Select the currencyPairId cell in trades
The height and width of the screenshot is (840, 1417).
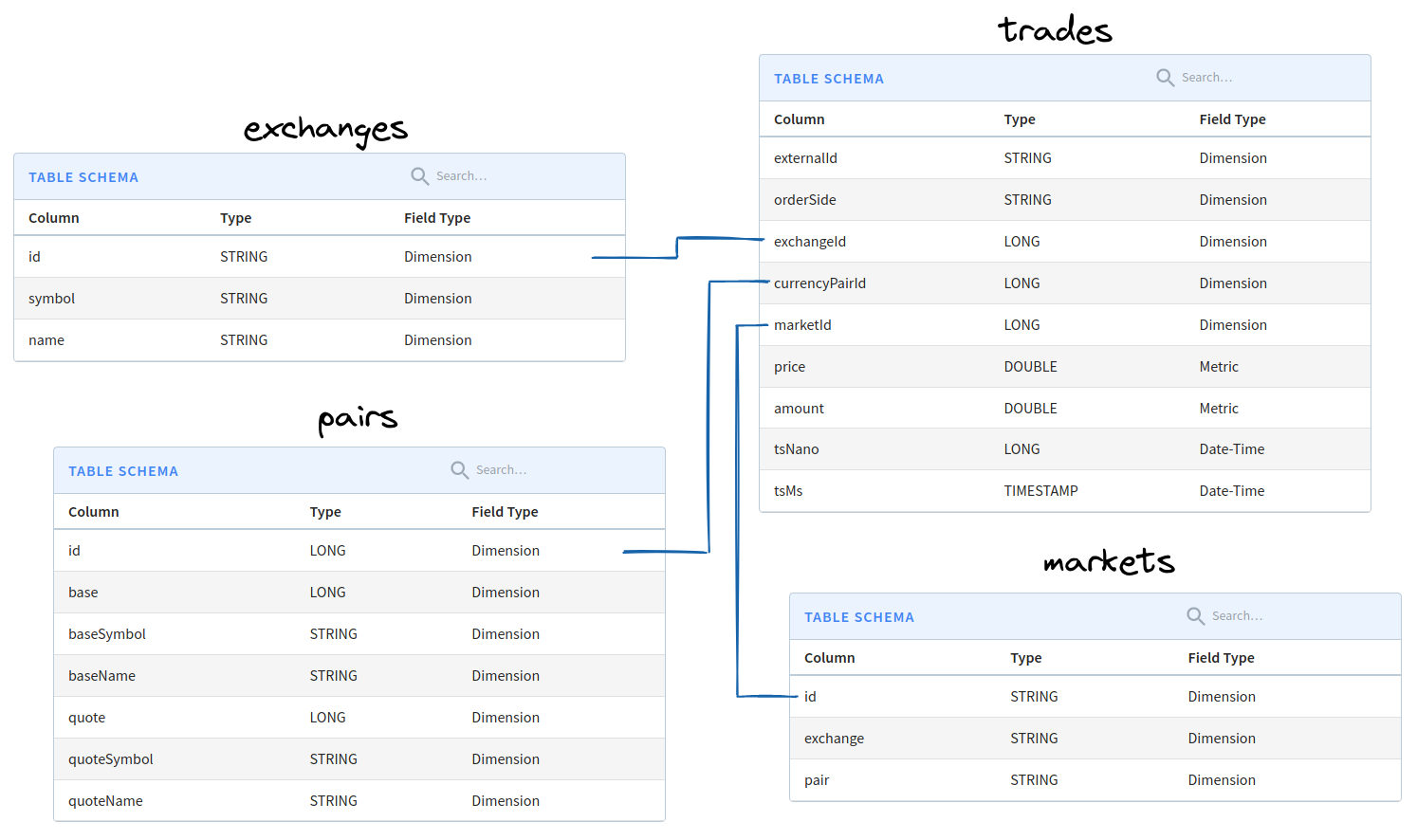pos(819,283)
